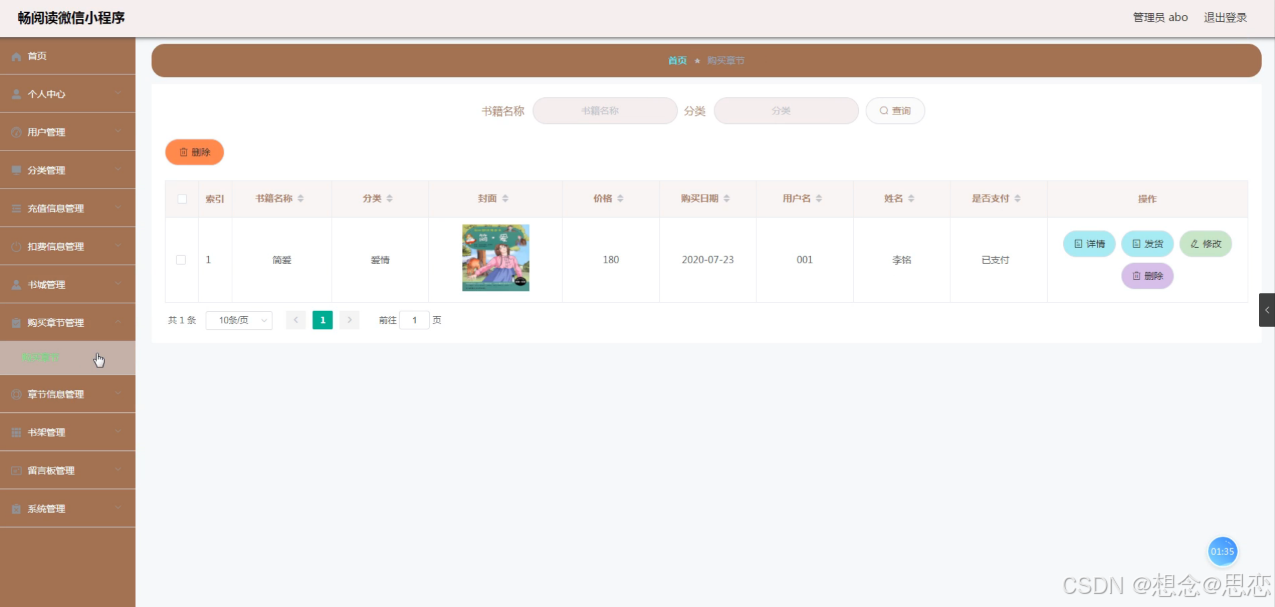Expand 系统管理 using its chevron arrow

(118, 508)
